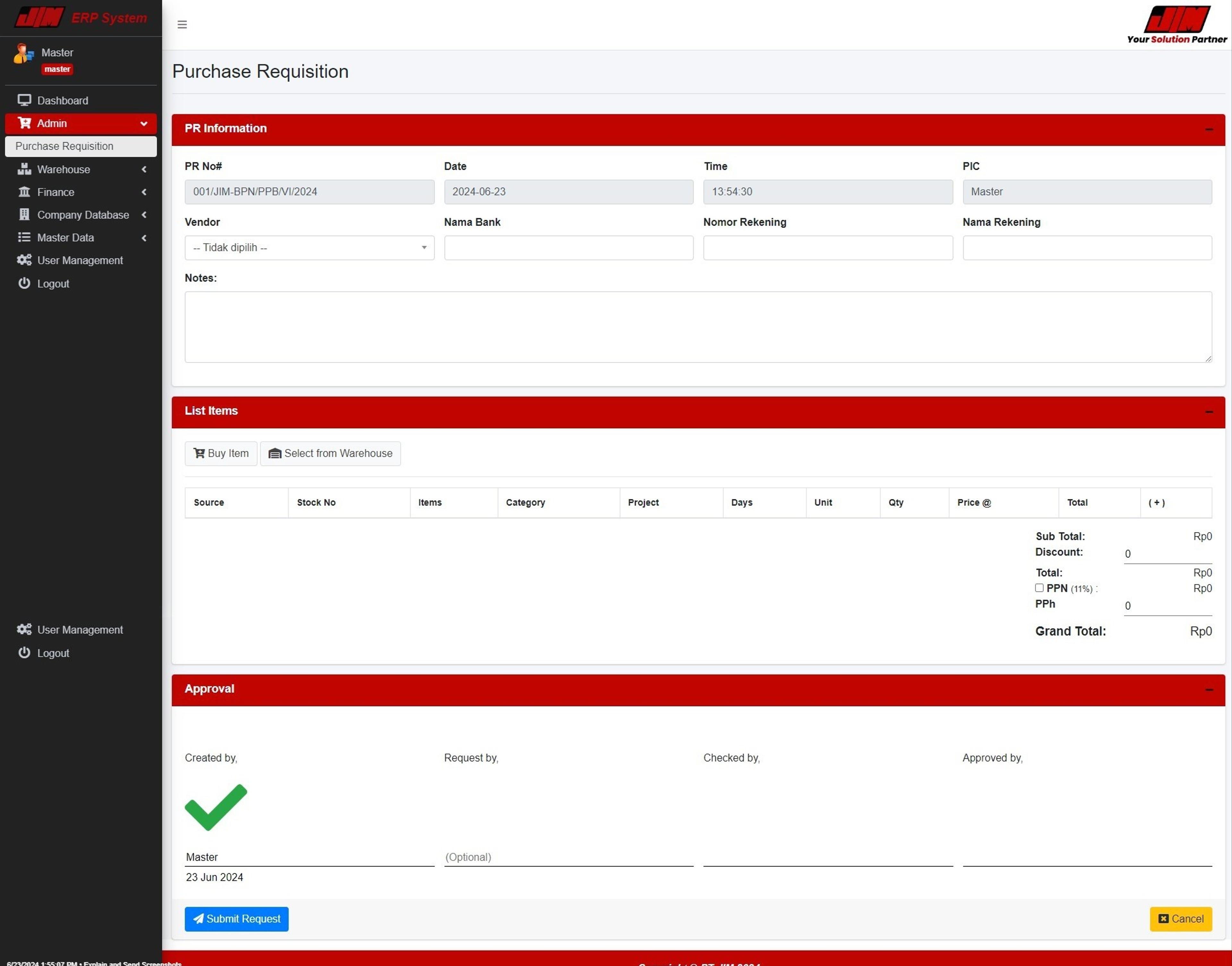1232x966 pixels.
Task: Enable the PPN 11% checkbox
Action: click(1039, 588)
